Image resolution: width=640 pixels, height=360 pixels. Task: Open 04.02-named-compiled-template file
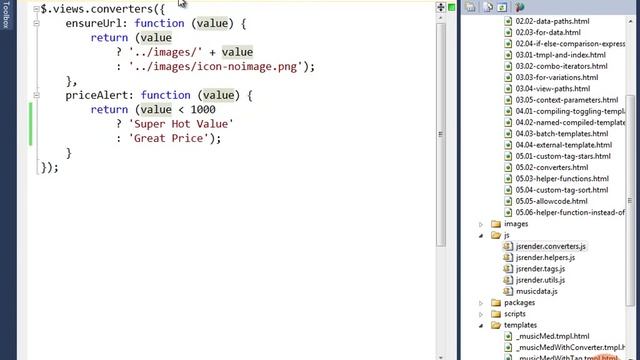(x=570, y=122)
